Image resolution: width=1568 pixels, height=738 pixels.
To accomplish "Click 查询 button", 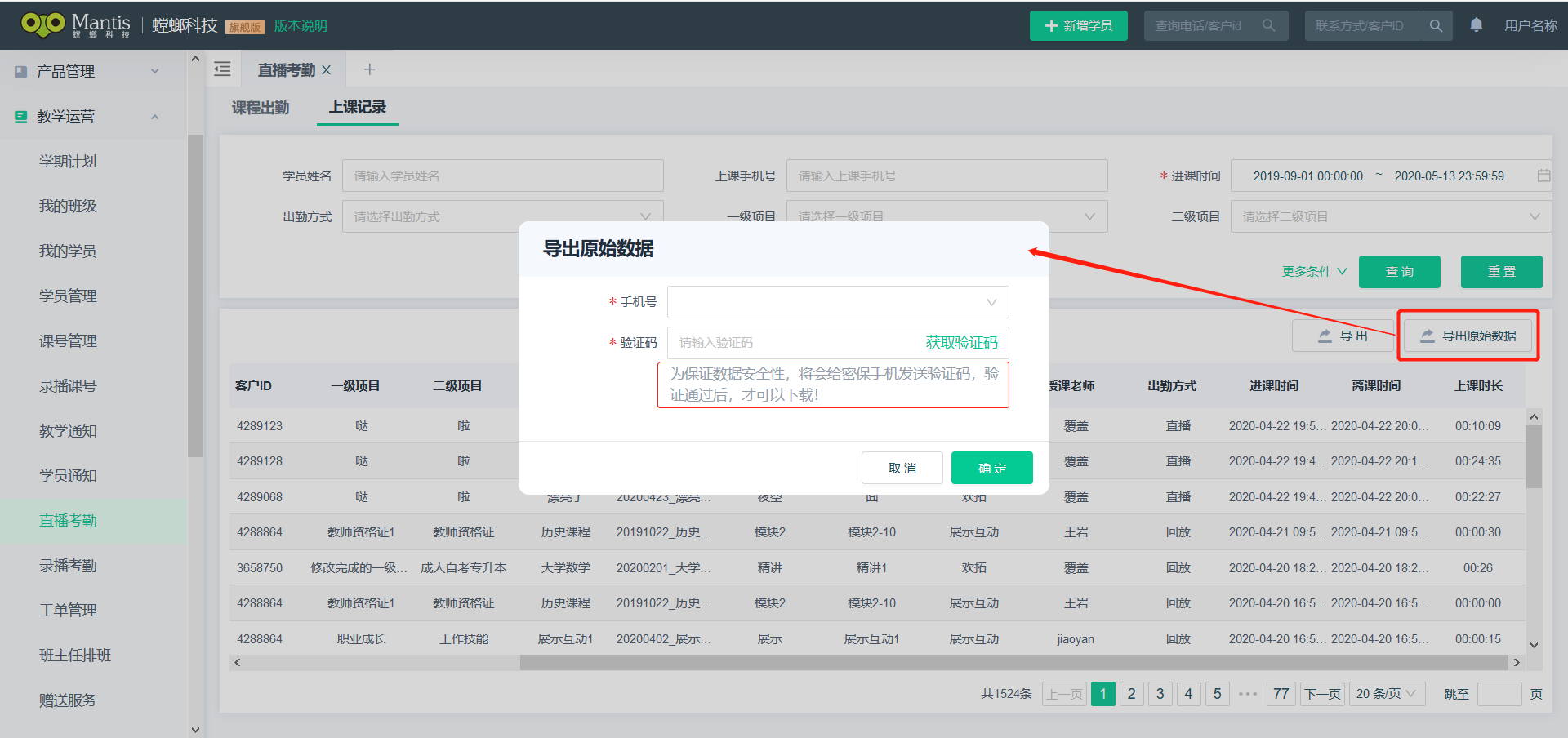I will click(x=1400, y=272).
